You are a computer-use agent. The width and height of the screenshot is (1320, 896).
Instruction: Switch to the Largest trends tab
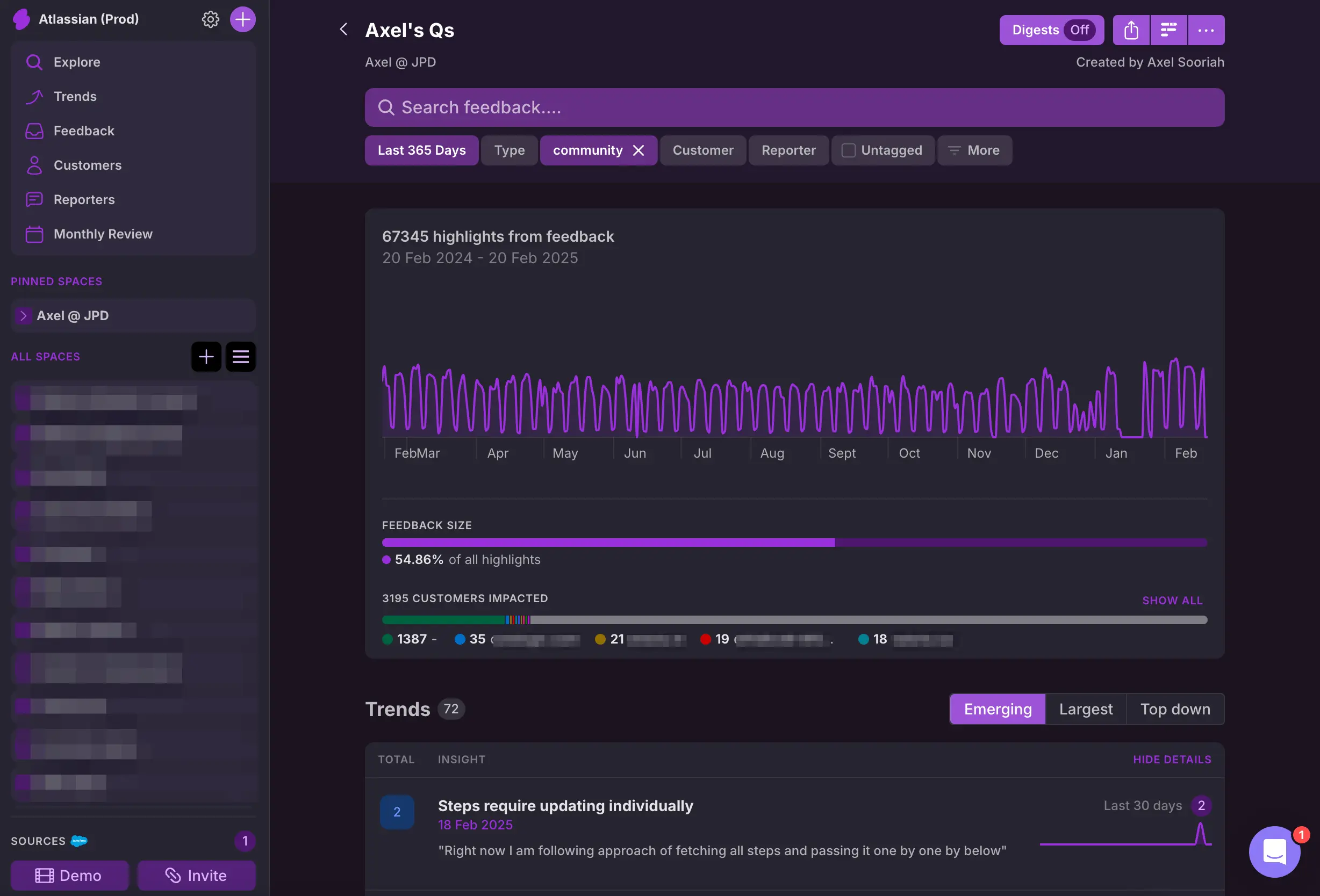point(1086,709)
